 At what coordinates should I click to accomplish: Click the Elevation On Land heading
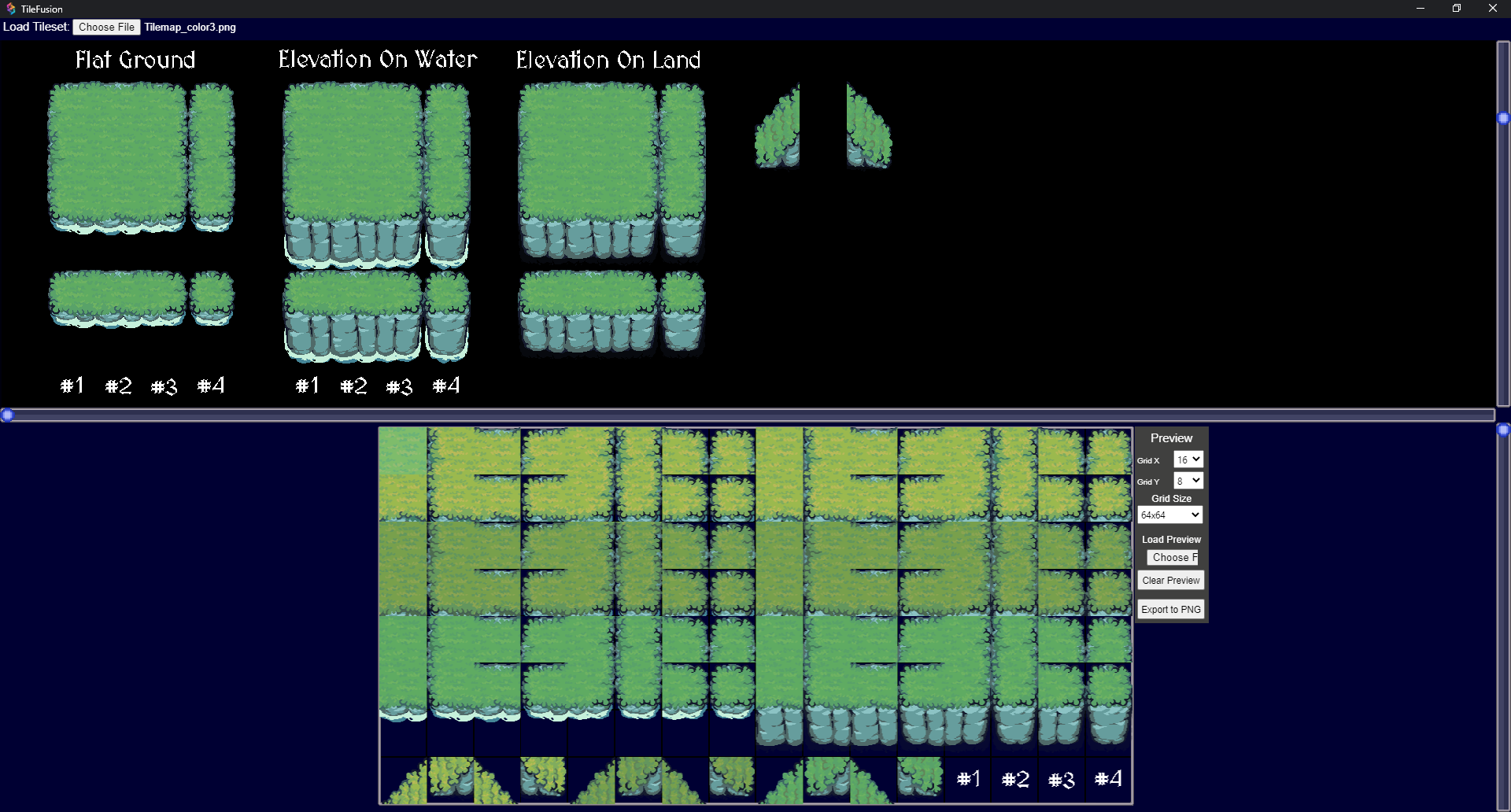coord(608,60)
